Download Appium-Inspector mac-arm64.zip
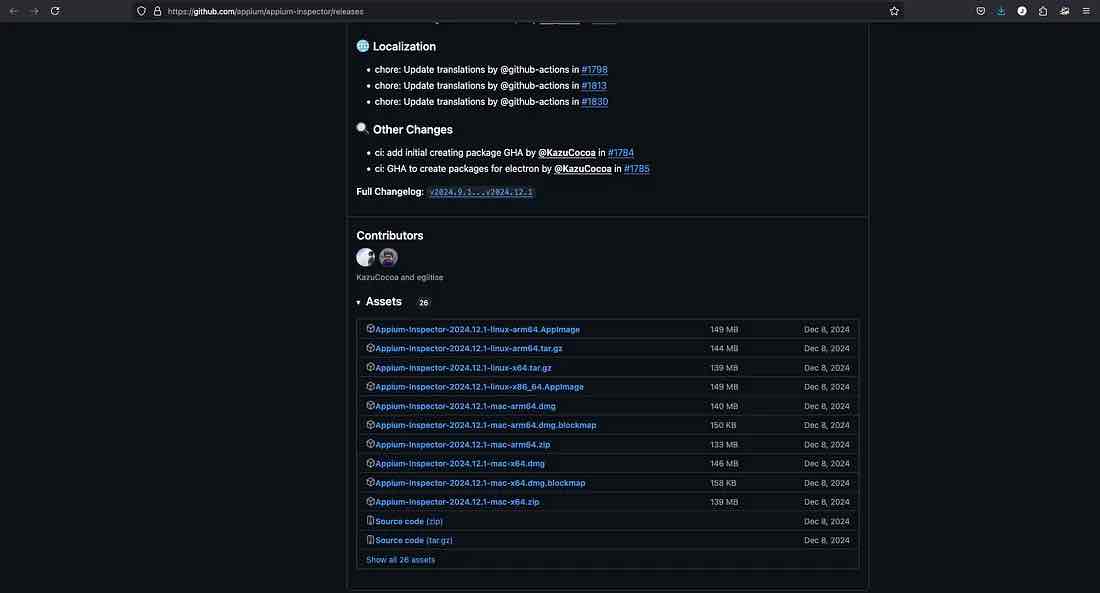This screenshot has width=1100, height=593. 462,444
